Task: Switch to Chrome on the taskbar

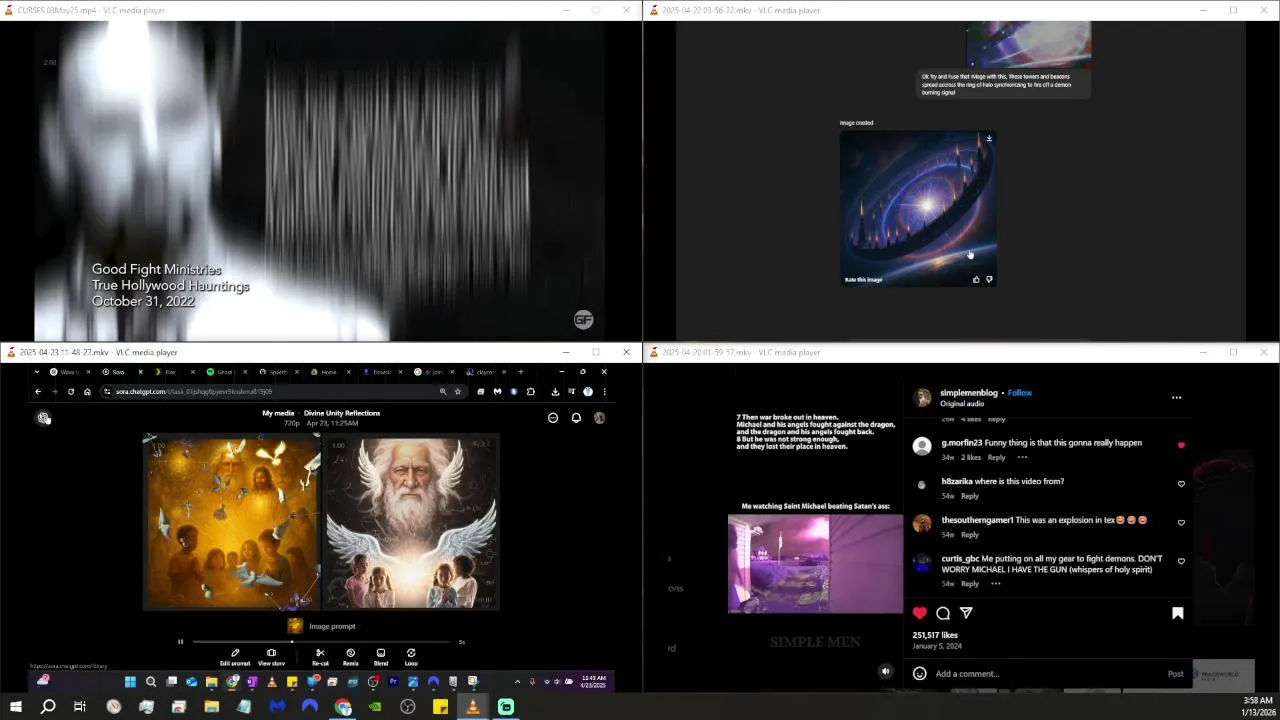Action: pos(343,707)
